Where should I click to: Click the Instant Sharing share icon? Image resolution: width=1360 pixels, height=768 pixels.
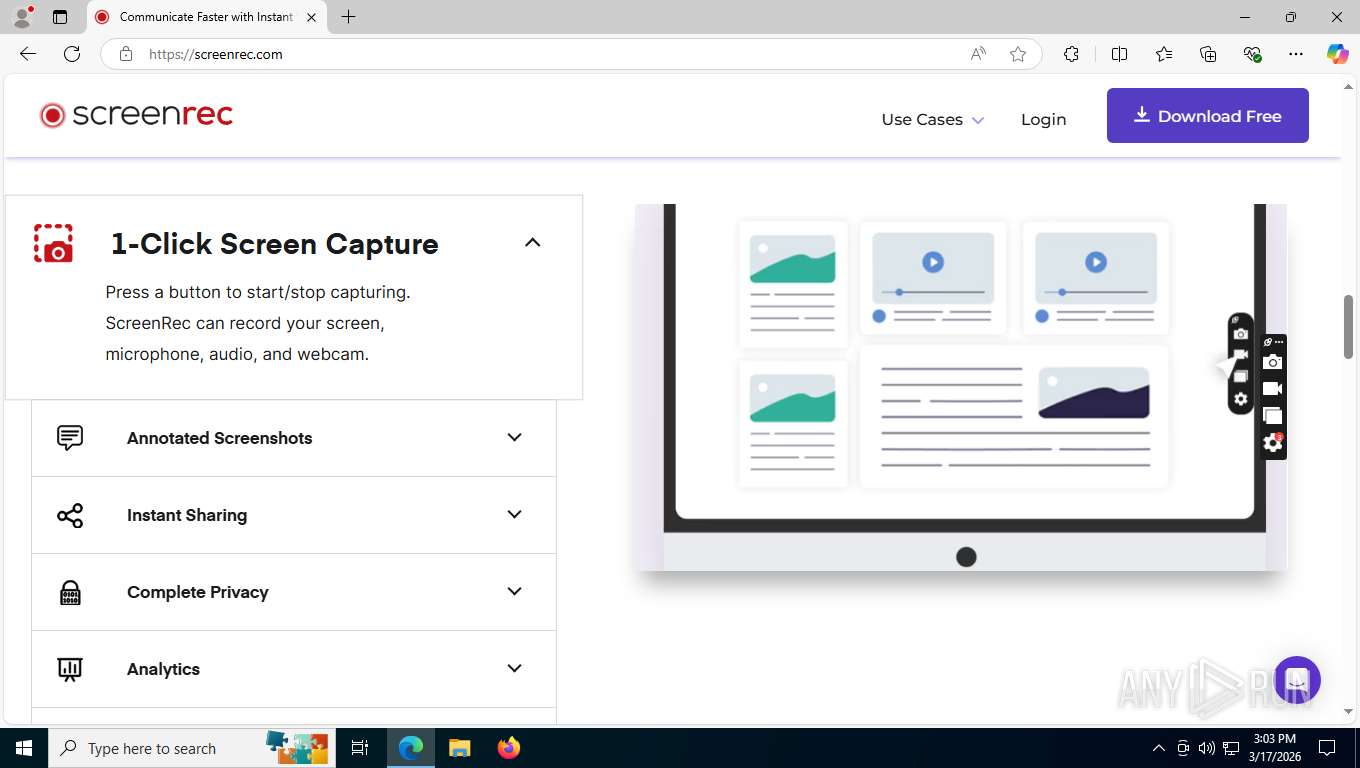[x=70, y=515]
